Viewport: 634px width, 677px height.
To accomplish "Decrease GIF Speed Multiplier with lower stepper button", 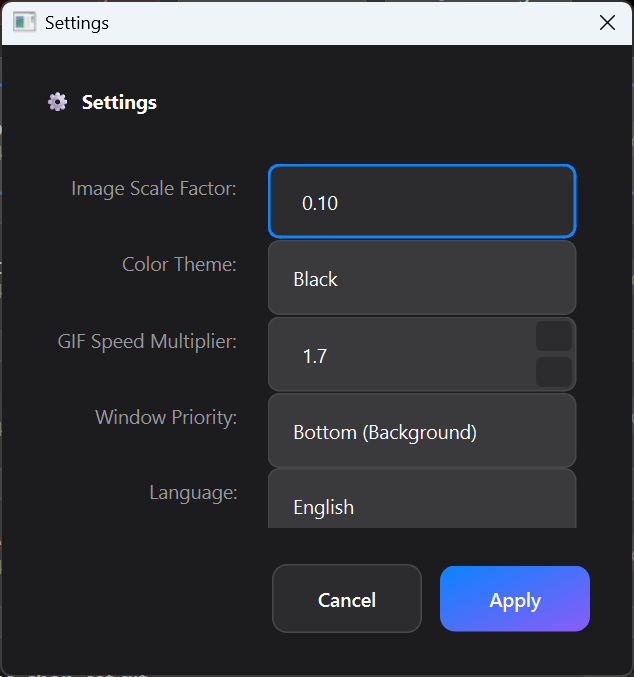I will (x=554, y=372).
